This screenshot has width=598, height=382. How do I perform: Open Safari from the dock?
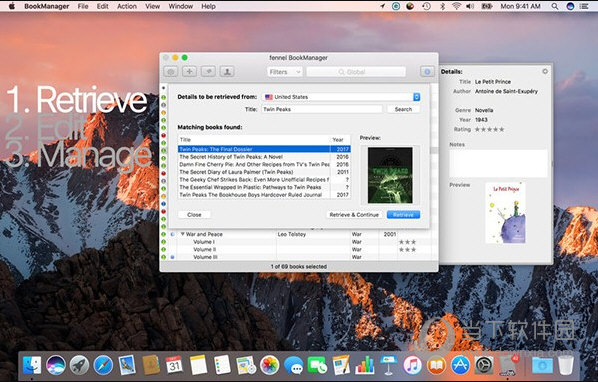pos(103,365)
